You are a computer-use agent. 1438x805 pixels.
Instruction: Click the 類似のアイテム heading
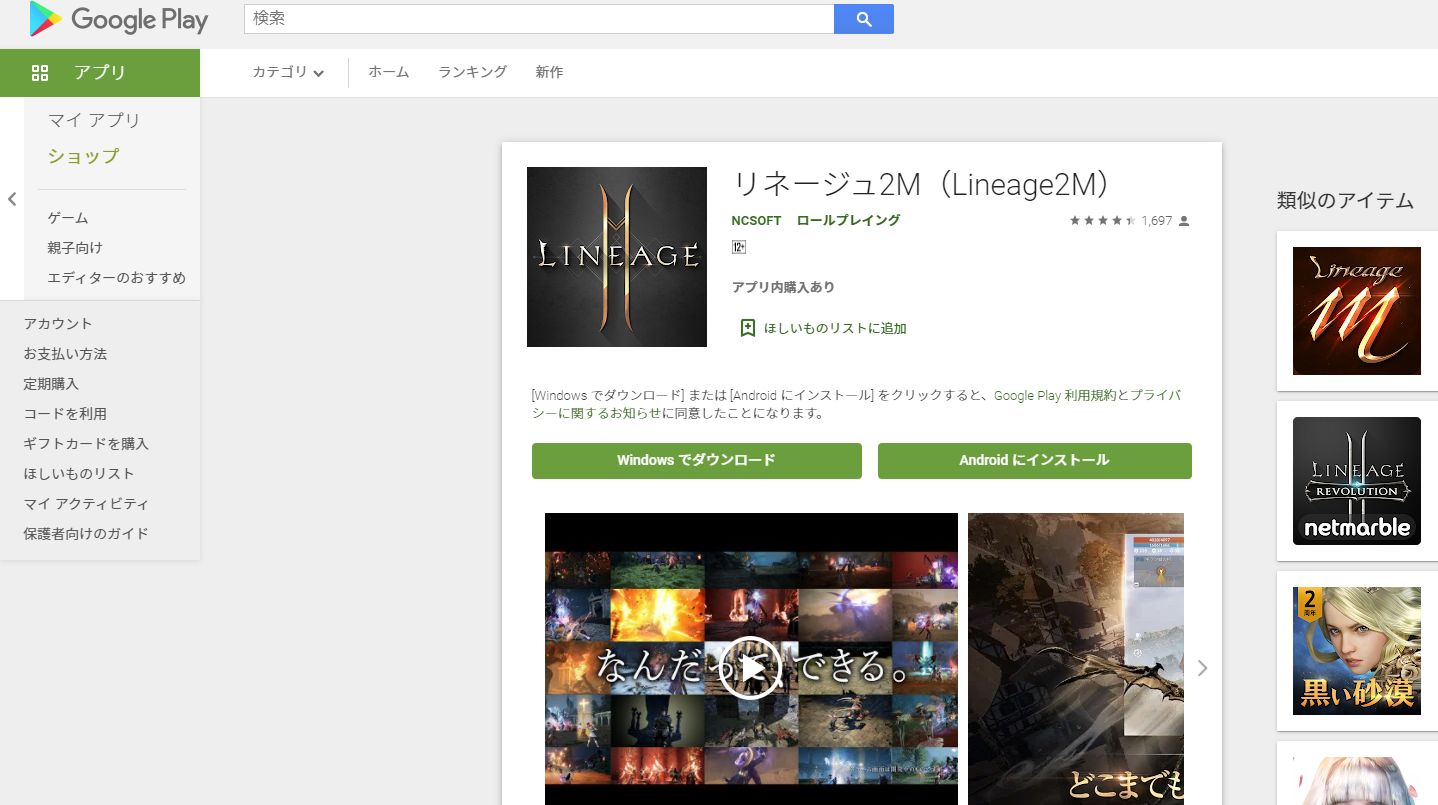(x=1345, y=200)
